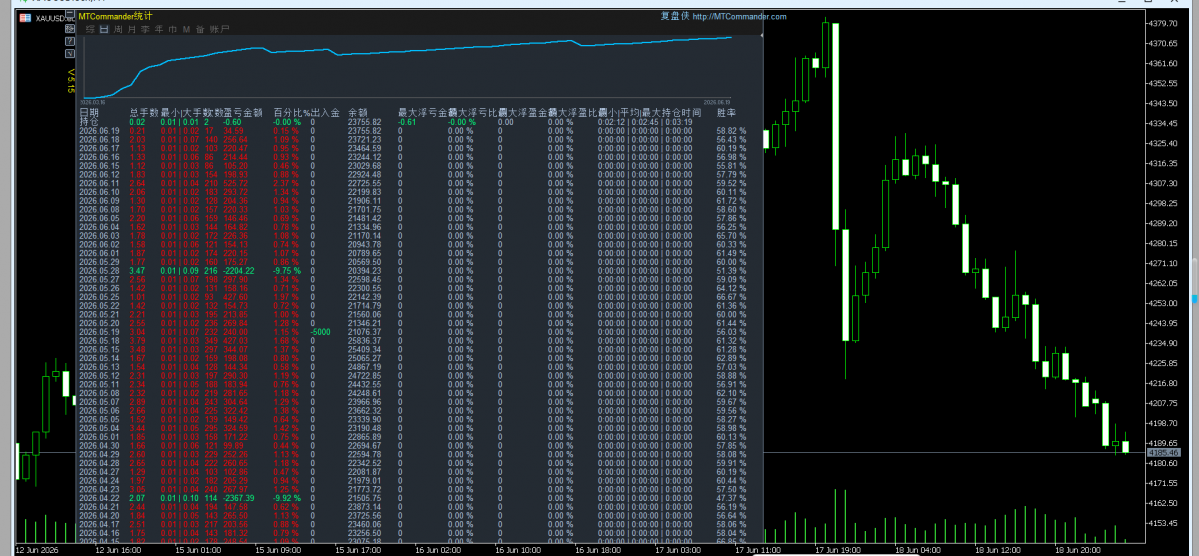
Task: Select the 2026.04.22 date row
Action: pyautogui.click(x=100, y=498)
